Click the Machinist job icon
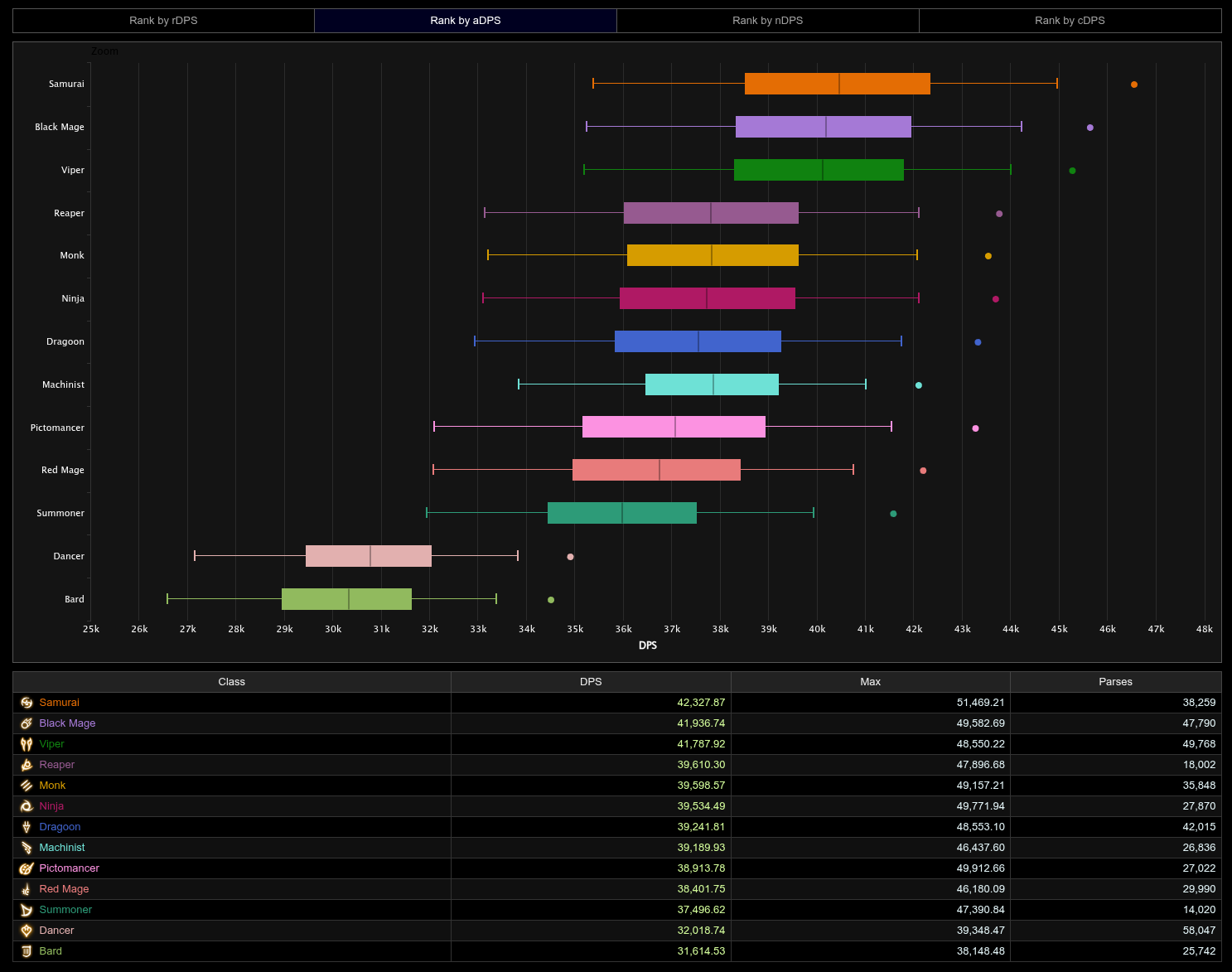The image size is (1232, 972). pos(27,848)
